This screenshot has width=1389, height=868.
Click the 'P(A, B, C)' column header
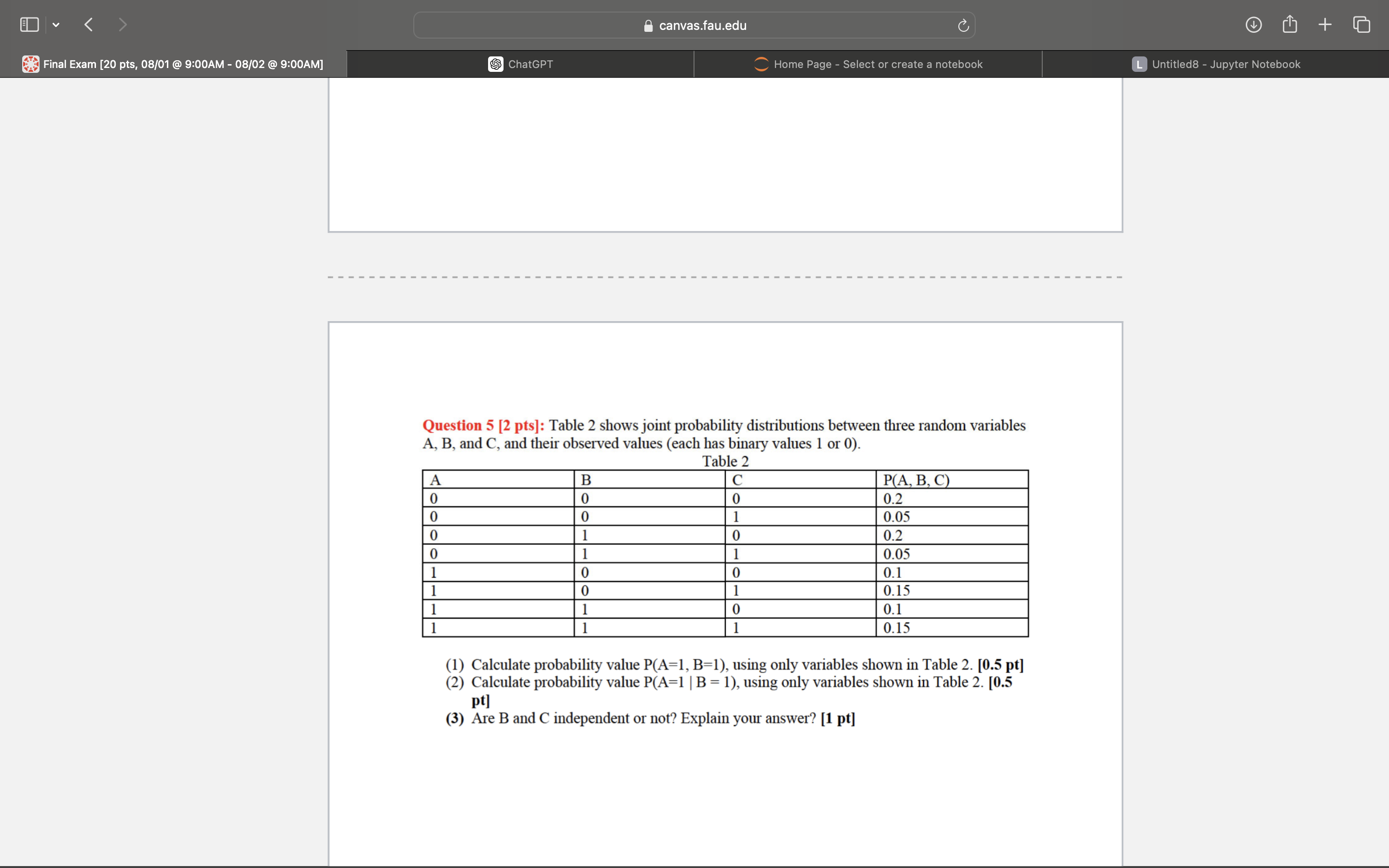pos(916,480)
